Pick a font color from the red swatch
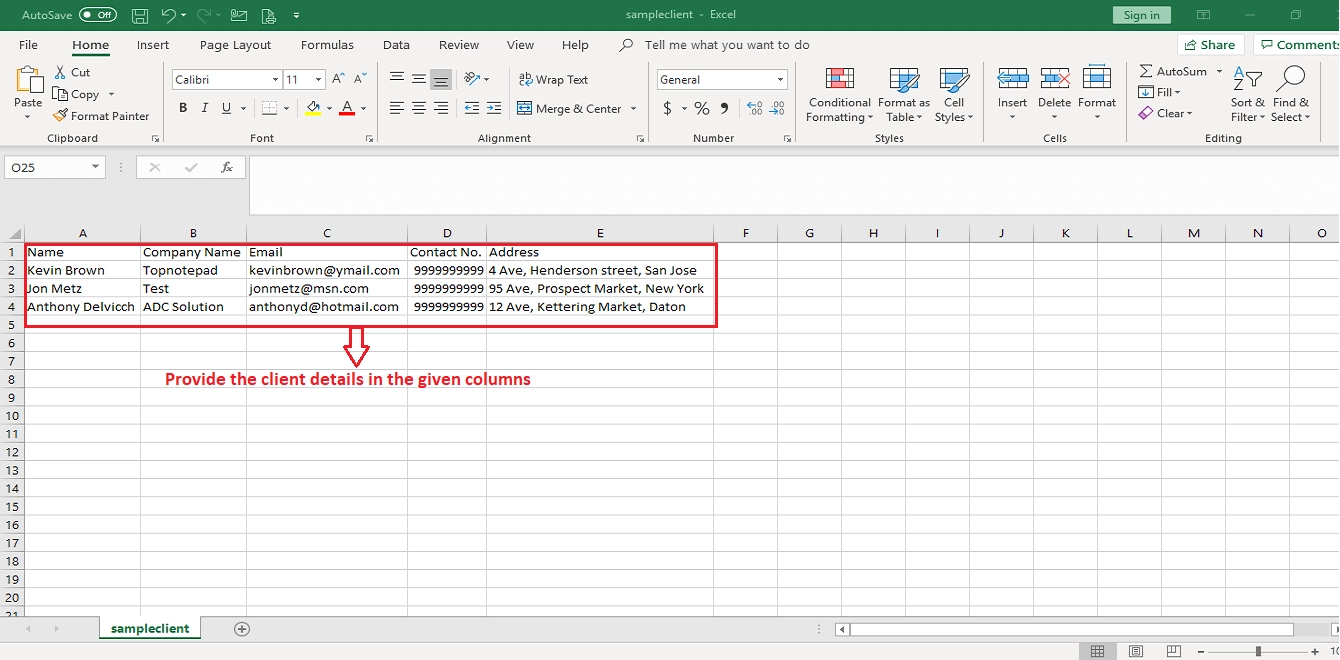Image resolution: width=1340 pixels, height=660 pixels. point(347,108)
